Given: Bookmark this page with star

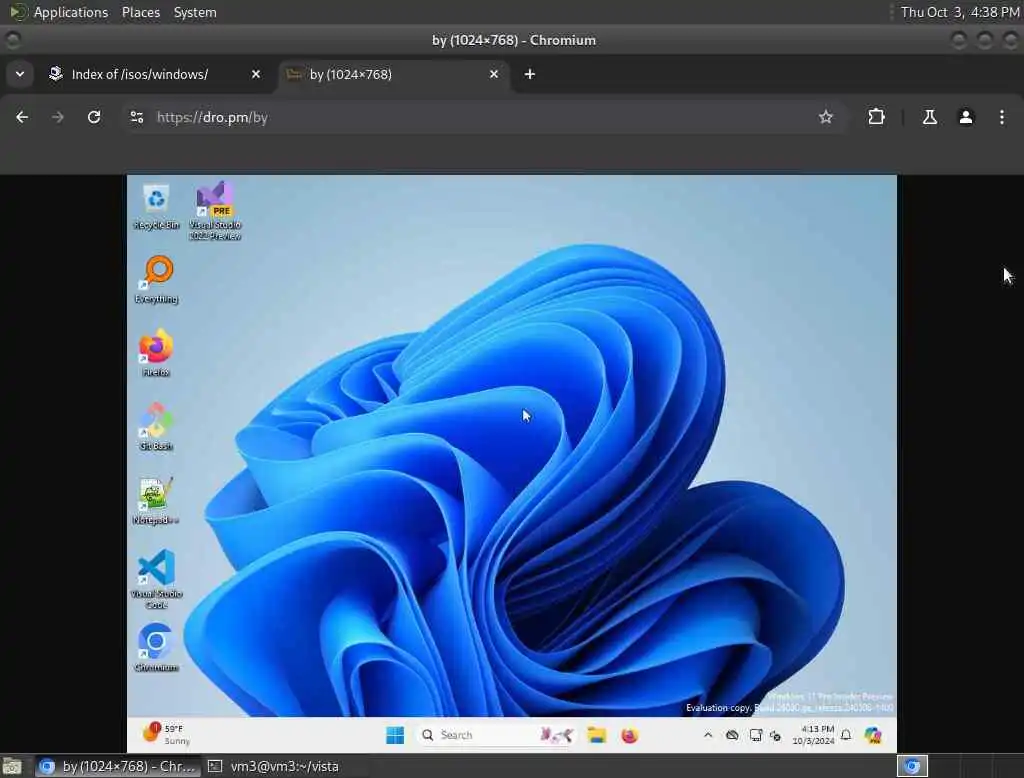Looking at the screenshot, I should [825, 117].
